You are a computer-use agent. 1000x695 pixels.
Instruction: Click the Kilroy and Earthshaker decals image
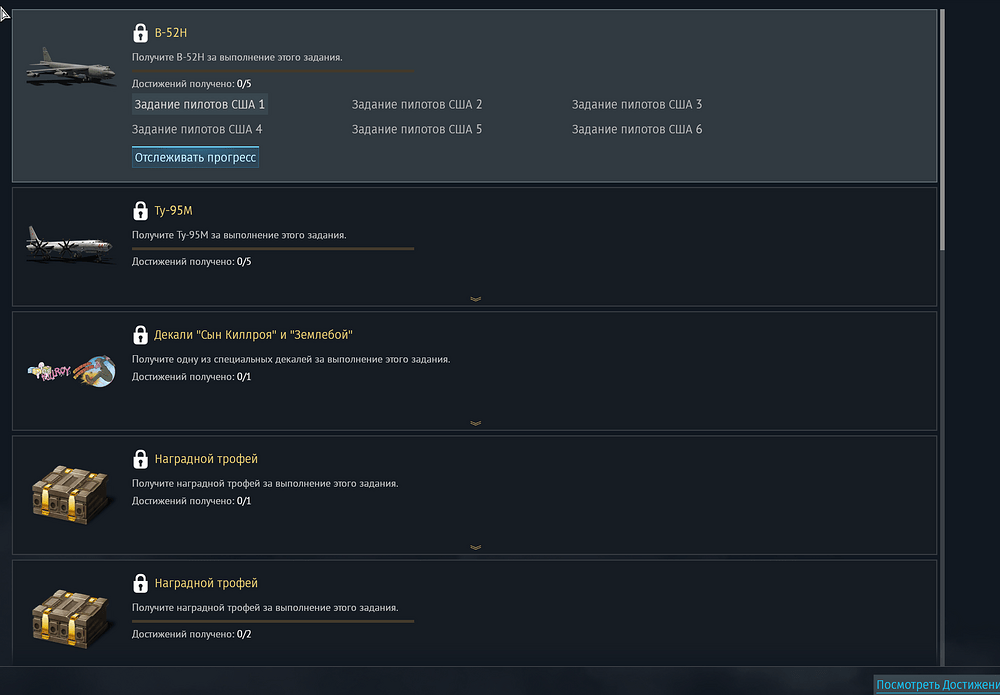tap(71, 371)
